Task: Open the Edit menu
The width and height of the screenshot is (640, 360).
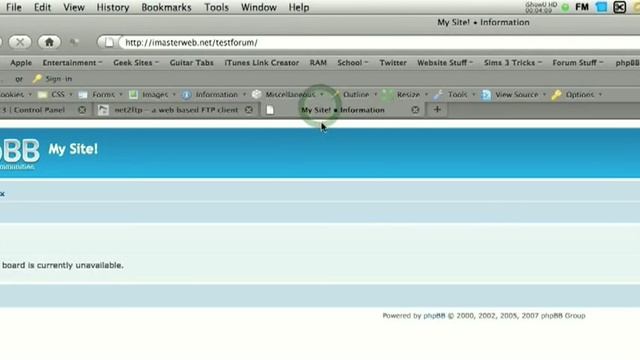Action: (42, 7)
